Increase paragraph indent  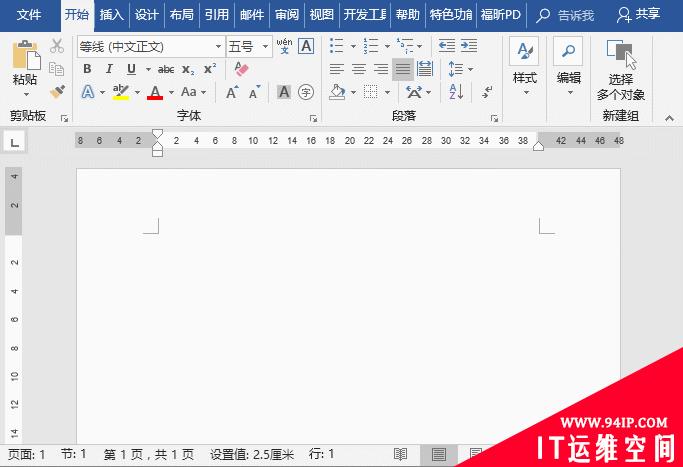click(x=469, y=46)
